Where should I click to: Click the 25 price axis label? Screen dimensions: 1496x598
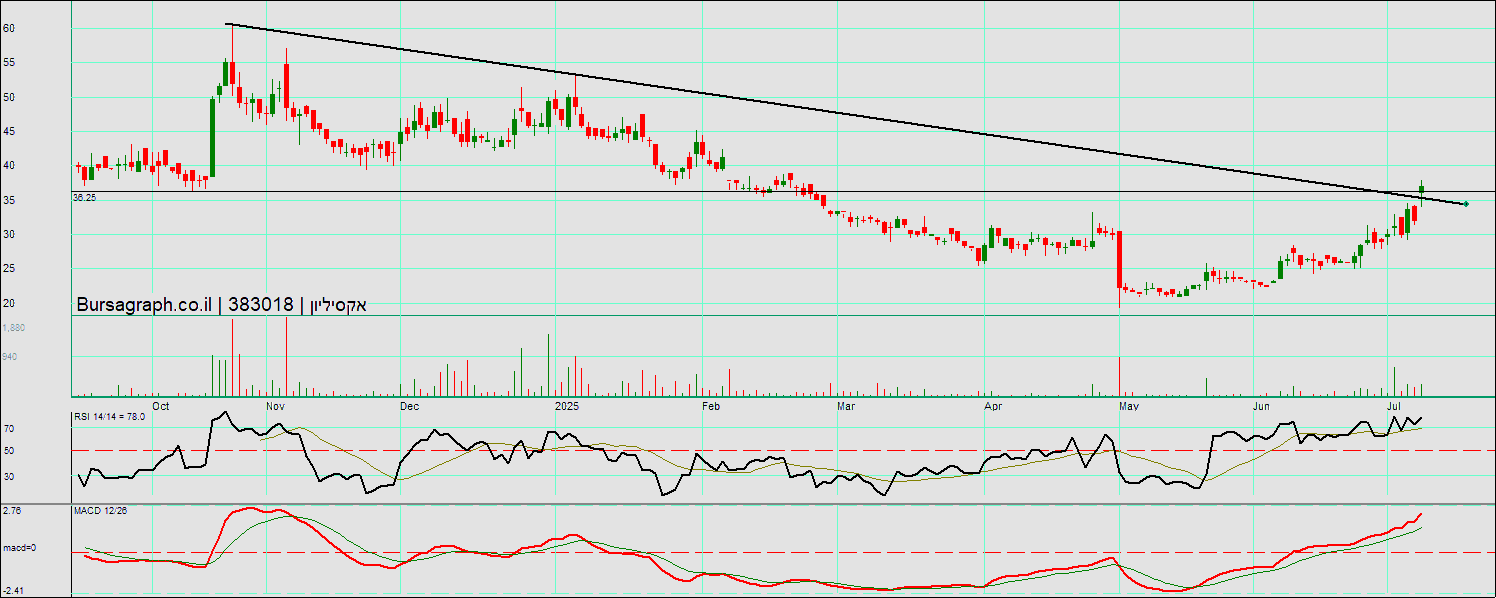pos(8,268)
